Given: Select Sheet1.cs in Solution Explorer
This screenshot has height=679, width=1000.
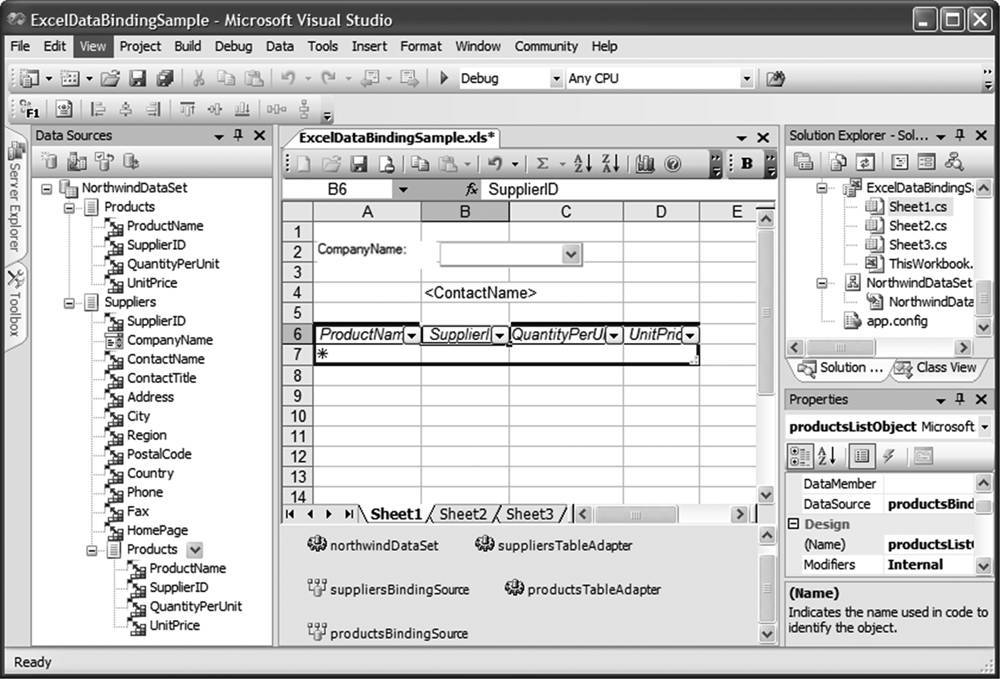Looking at the screenshot, I should pos(917,206).
